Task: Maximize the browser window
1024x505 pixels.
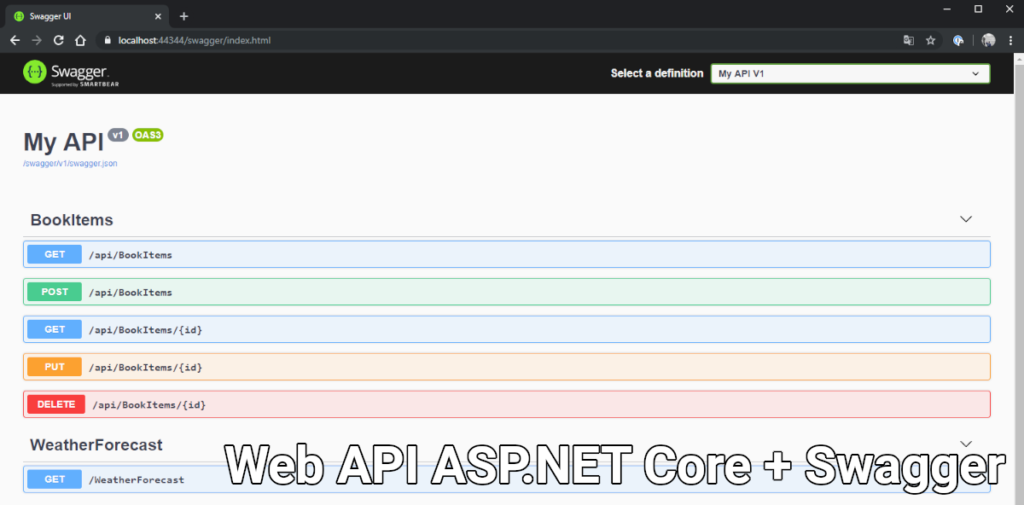Action: pyautogui.click(x=978, y=8)
